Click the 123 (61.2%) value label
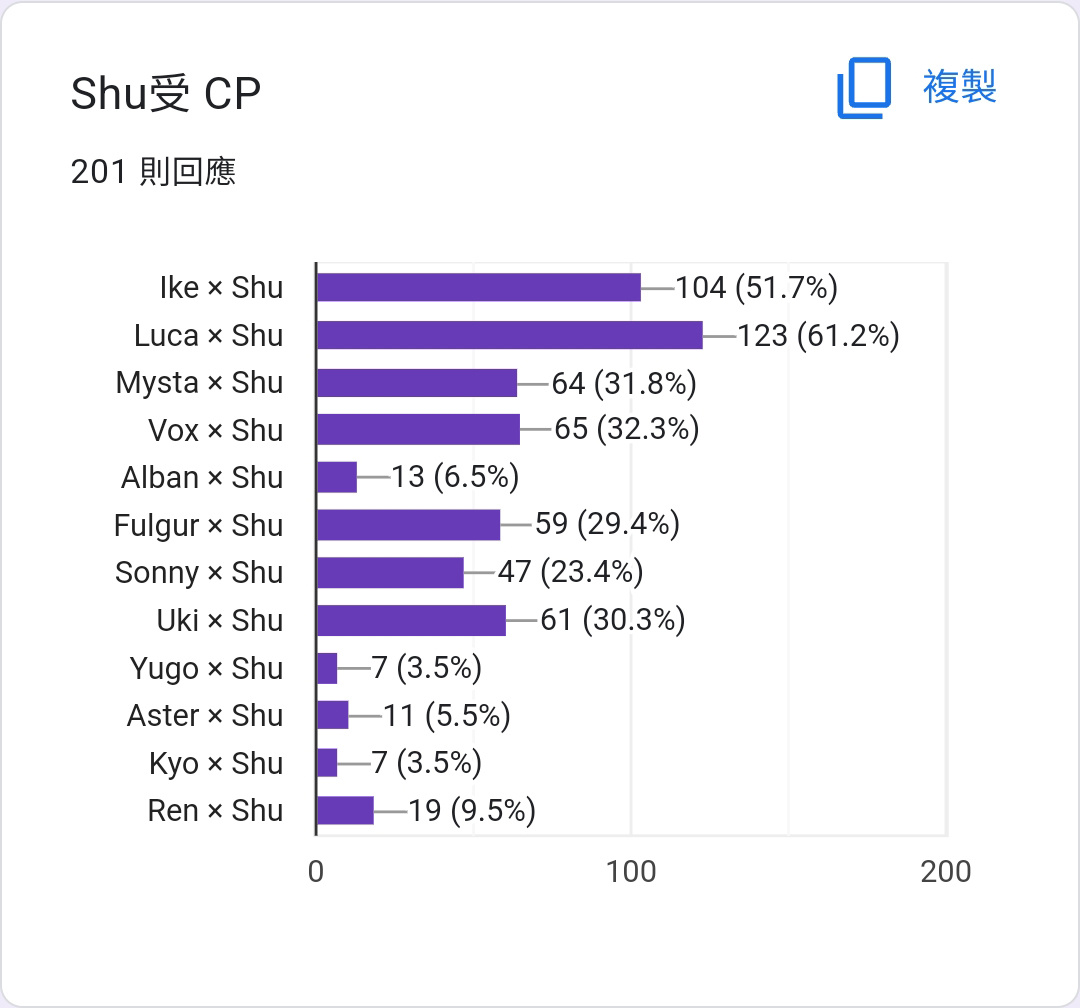1080x1008 pixels. click(x=819, y=336)
